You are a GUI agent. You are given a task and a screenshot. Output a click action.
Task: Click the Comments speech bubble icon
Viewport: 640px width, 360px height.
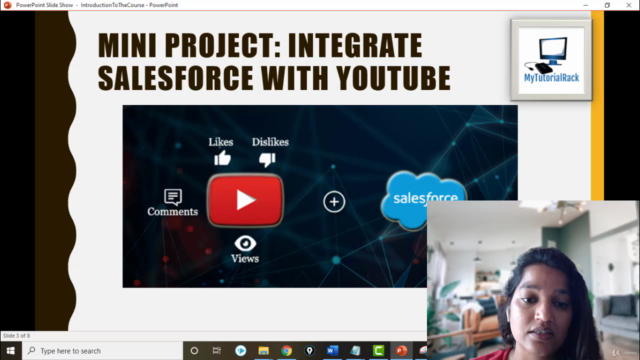[x=173, y=197]
